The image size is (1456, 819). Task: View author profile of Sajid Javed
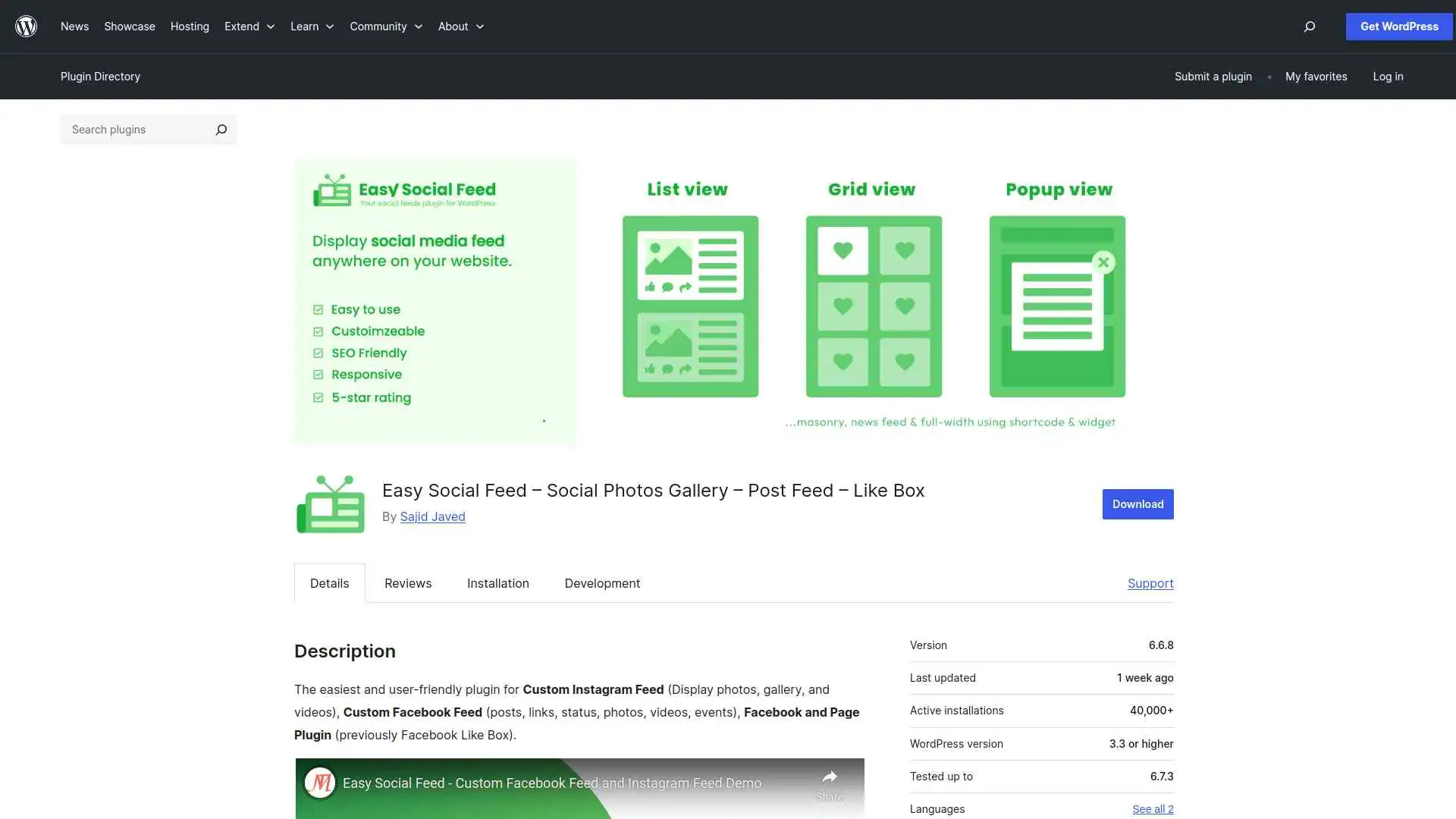point(432,516)
